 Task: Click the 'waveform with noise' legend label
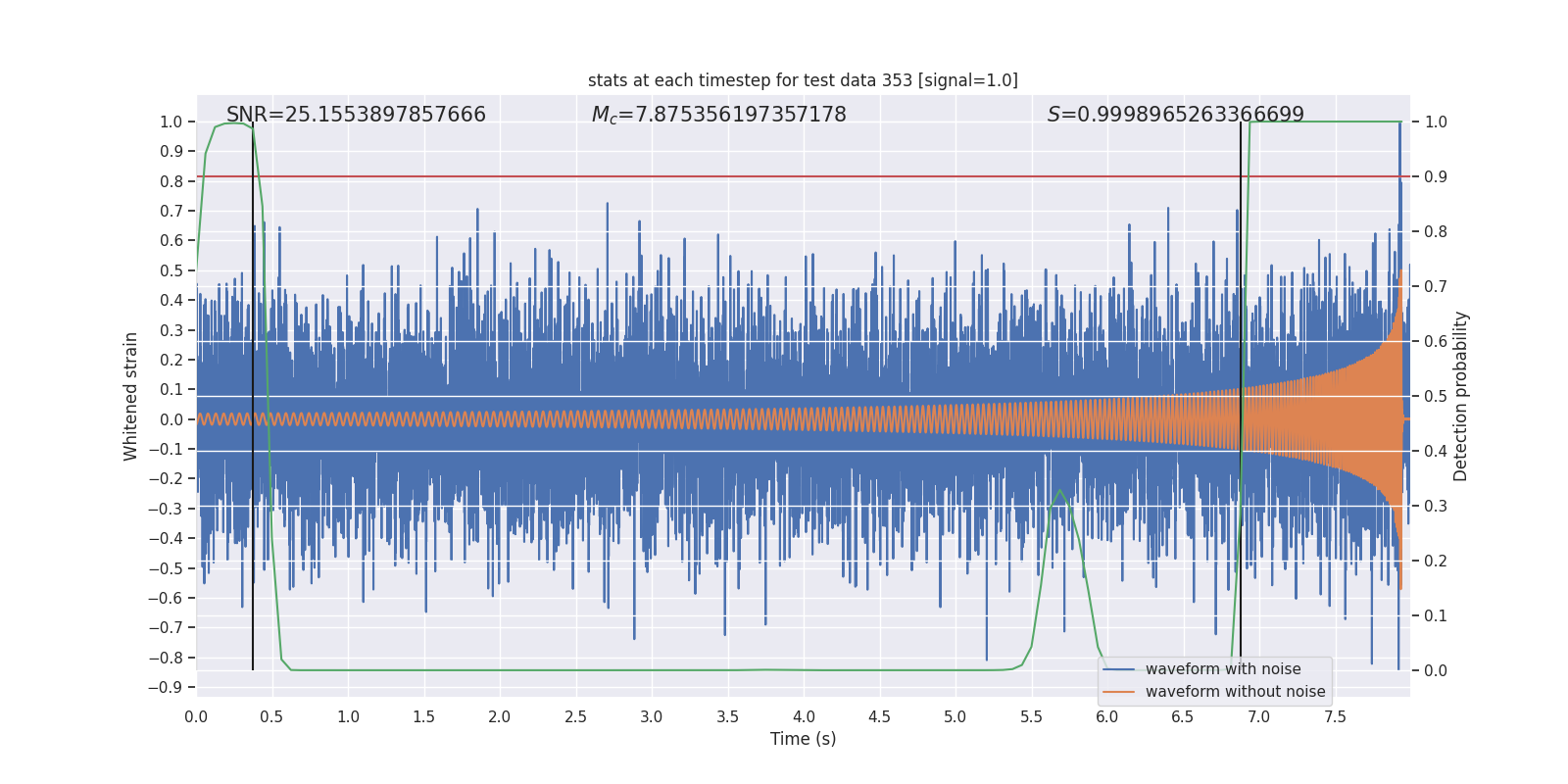1223,669
